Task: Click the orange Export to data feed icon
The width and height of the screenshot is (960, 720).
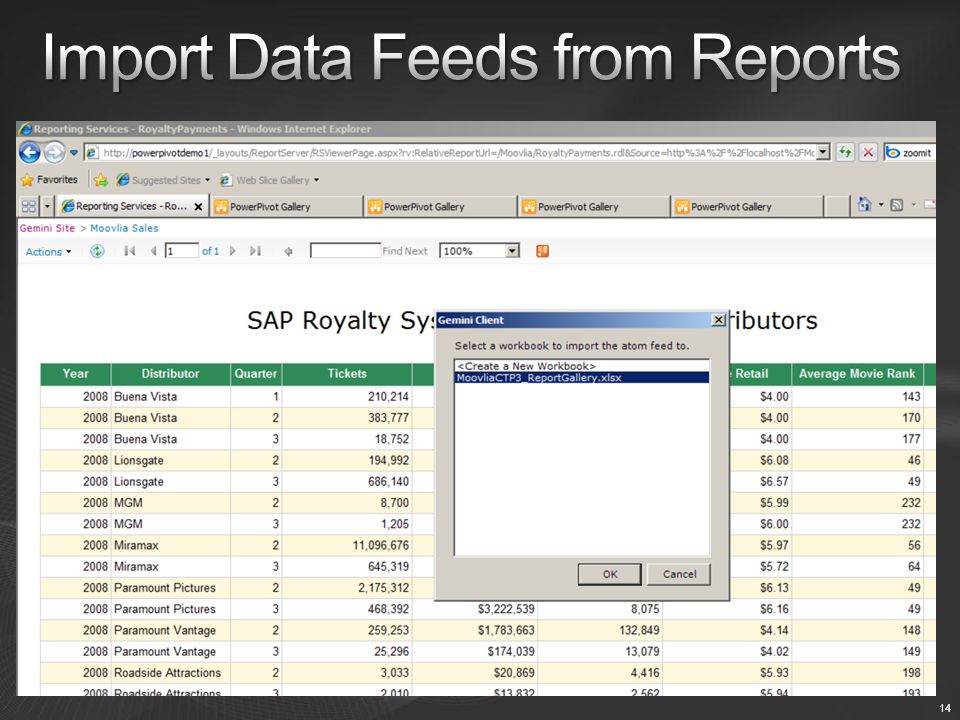Action: tap(542, 251)
